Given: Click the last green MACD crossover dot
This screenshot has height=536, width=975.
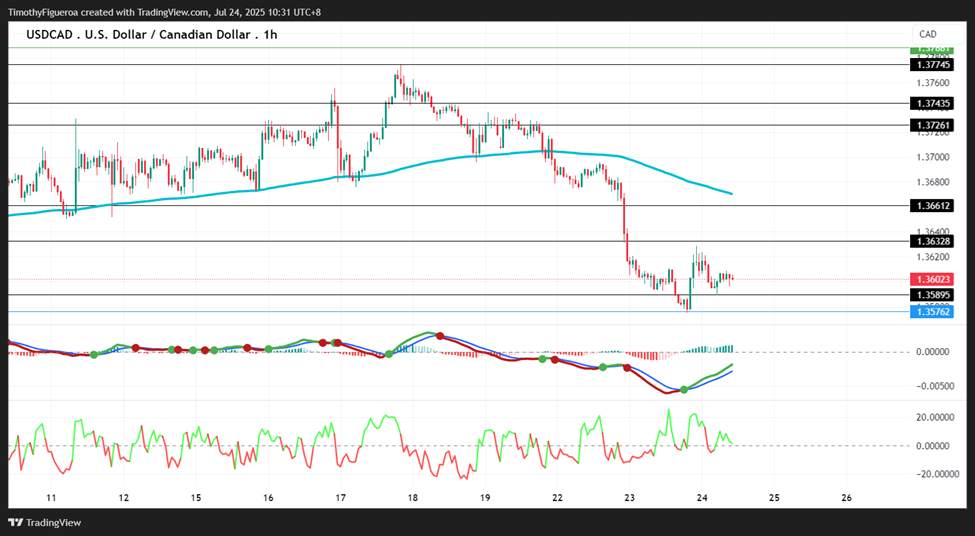Looking at the screenshot, I should coord(685,389).
